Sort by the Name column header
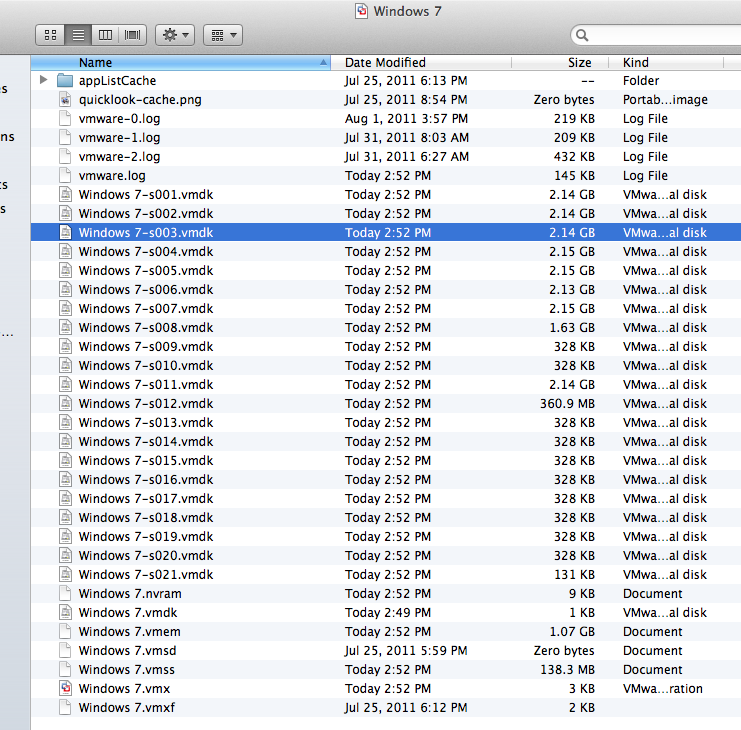741x730 pixels. tap(181, 62)
